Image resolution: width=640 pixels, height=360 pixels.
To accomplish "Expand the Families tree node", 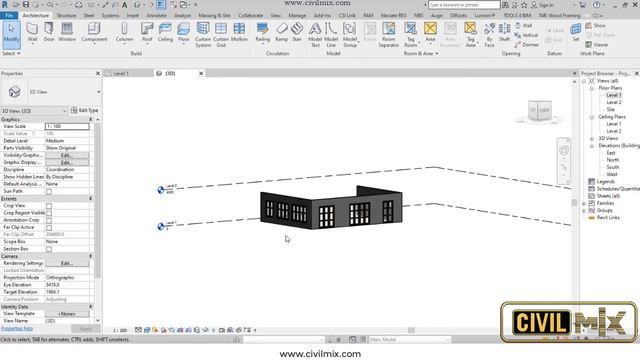I will click(584, 203).
